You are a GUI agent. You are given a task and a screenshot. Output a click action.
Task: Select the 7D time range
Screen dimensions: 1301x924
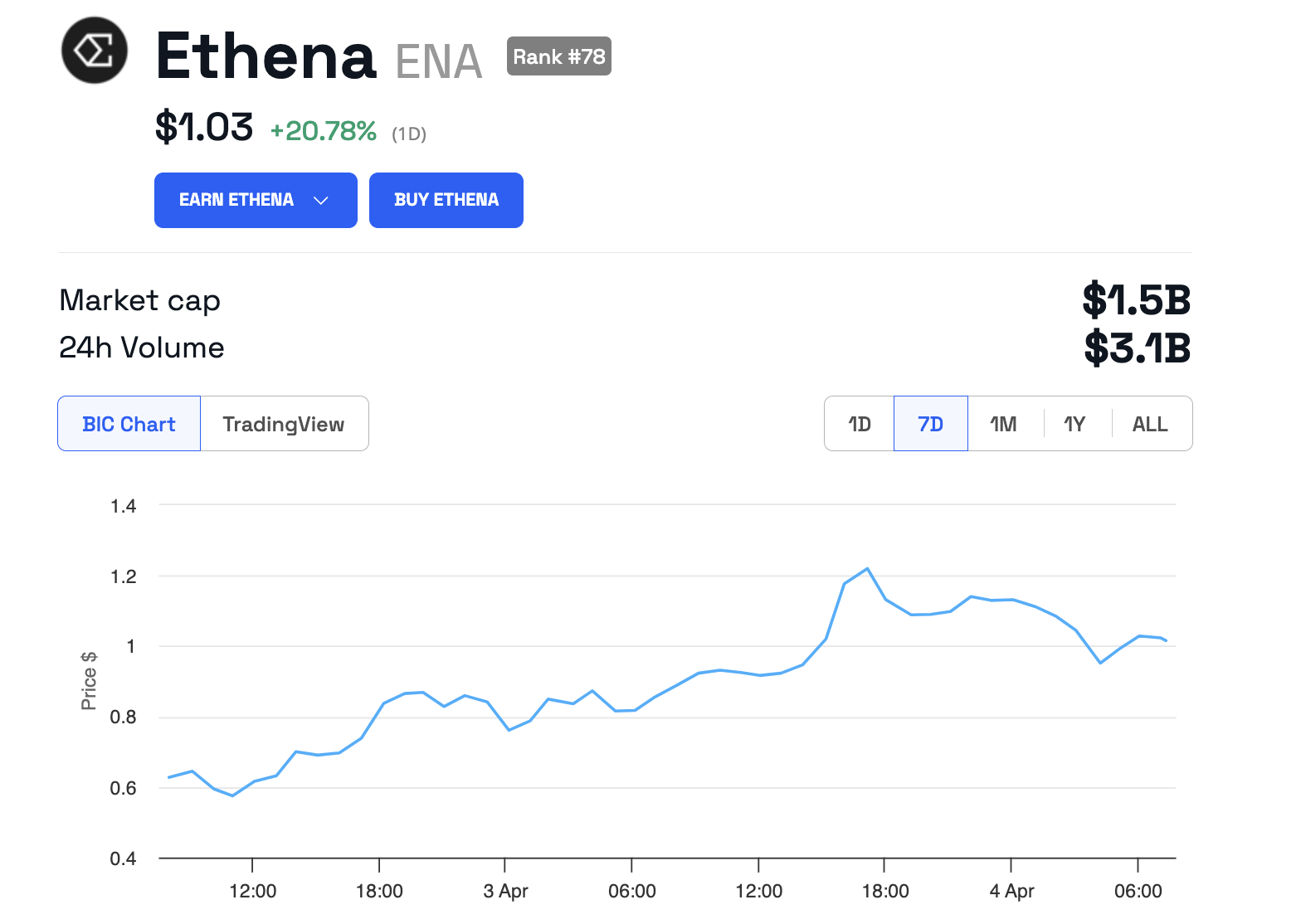tap(930, 424)
